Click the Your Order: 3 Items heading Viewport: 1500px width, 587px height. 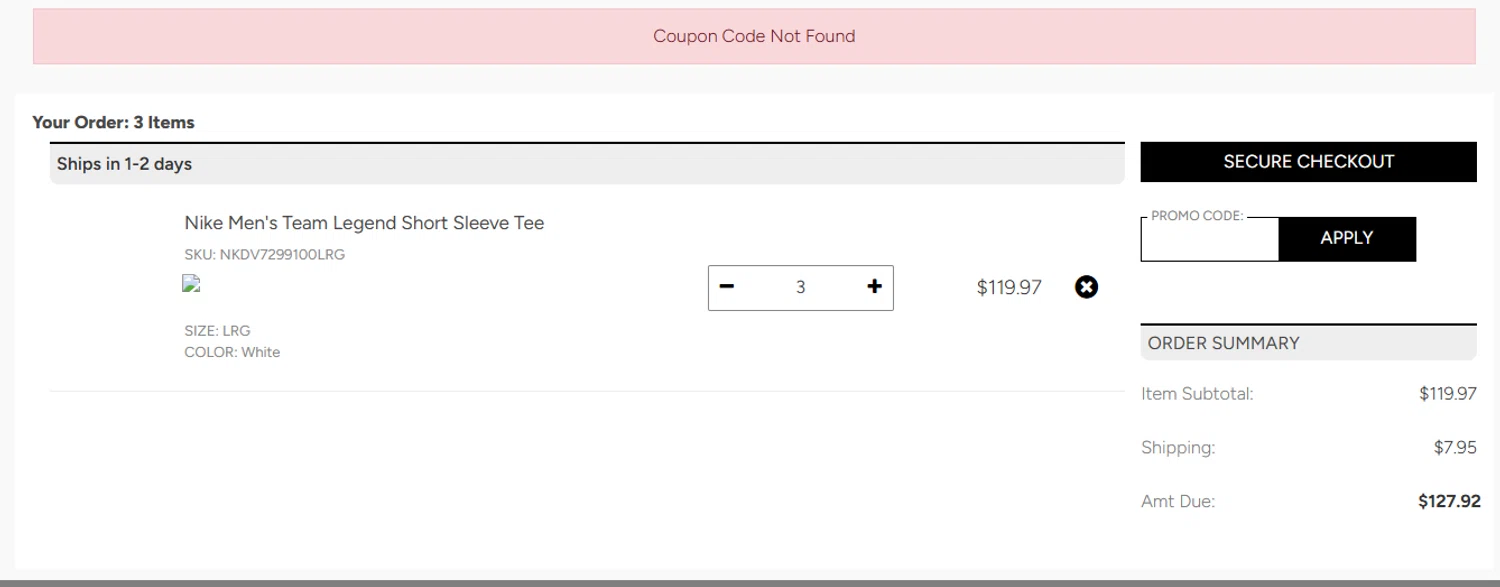pyautogui.click(x=113, y=122)
